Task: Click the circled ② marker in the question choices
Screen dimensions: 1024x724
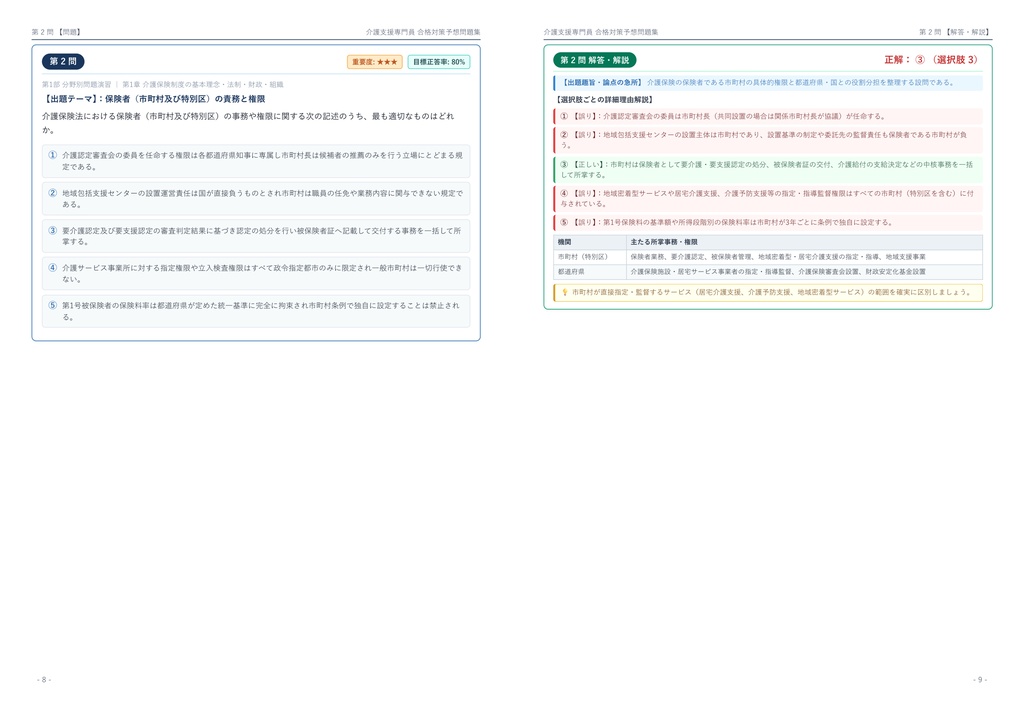Action: 53,193
